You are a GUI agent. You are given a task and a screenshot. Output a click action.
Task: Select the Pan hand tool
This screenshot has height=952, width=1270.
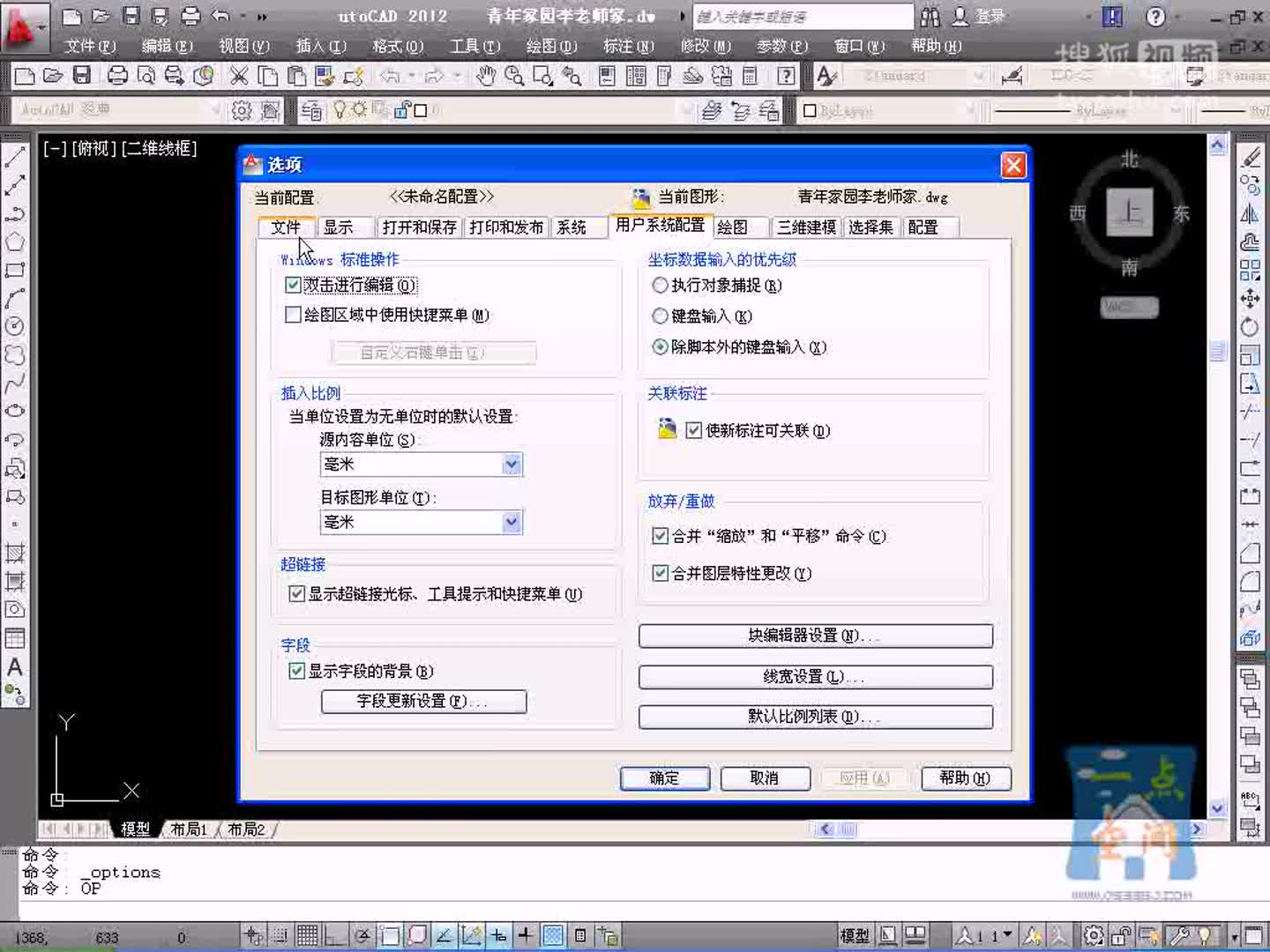(x=485, y=76)
